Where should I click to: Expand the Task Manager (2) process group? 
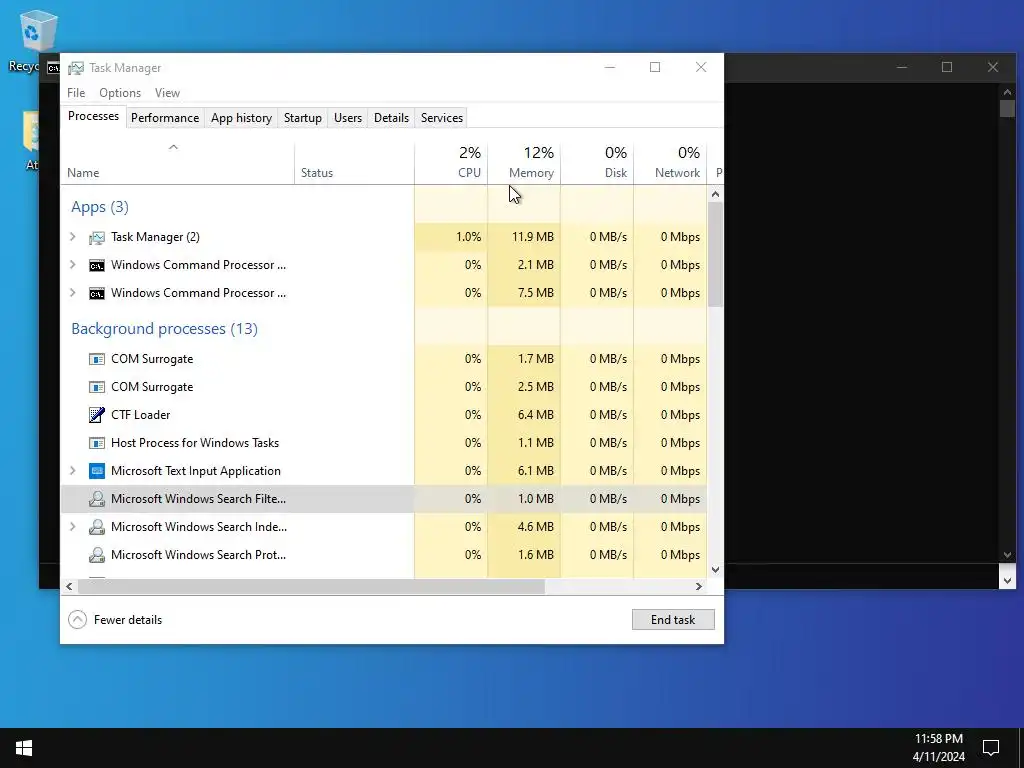(x=72, y=237)
